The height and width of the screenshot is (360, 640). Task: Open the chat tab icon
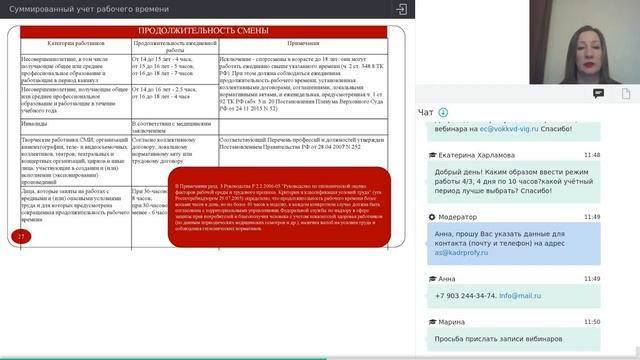(598, 94)
